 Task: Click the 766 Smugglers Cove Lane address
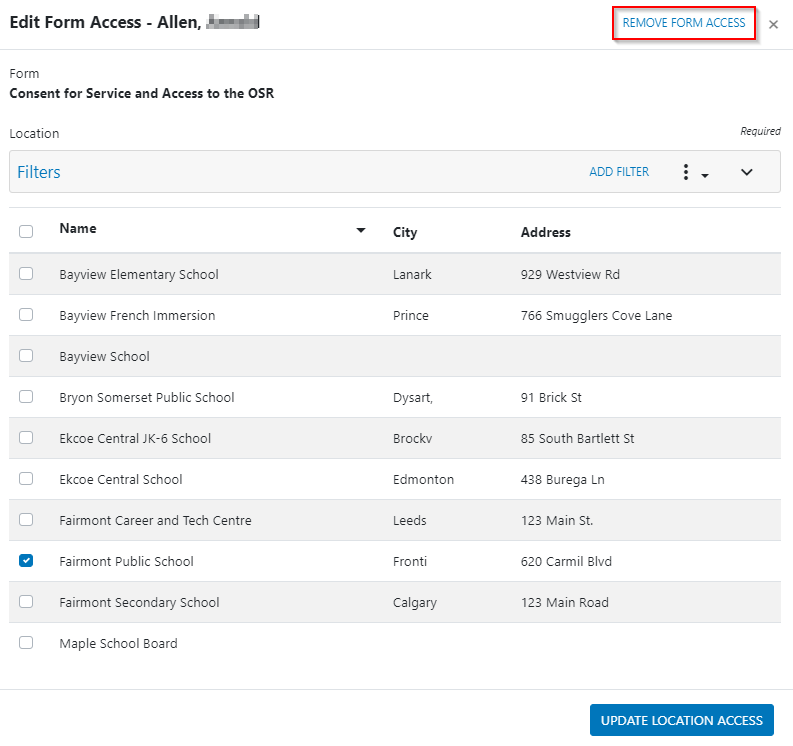[596, 316]
